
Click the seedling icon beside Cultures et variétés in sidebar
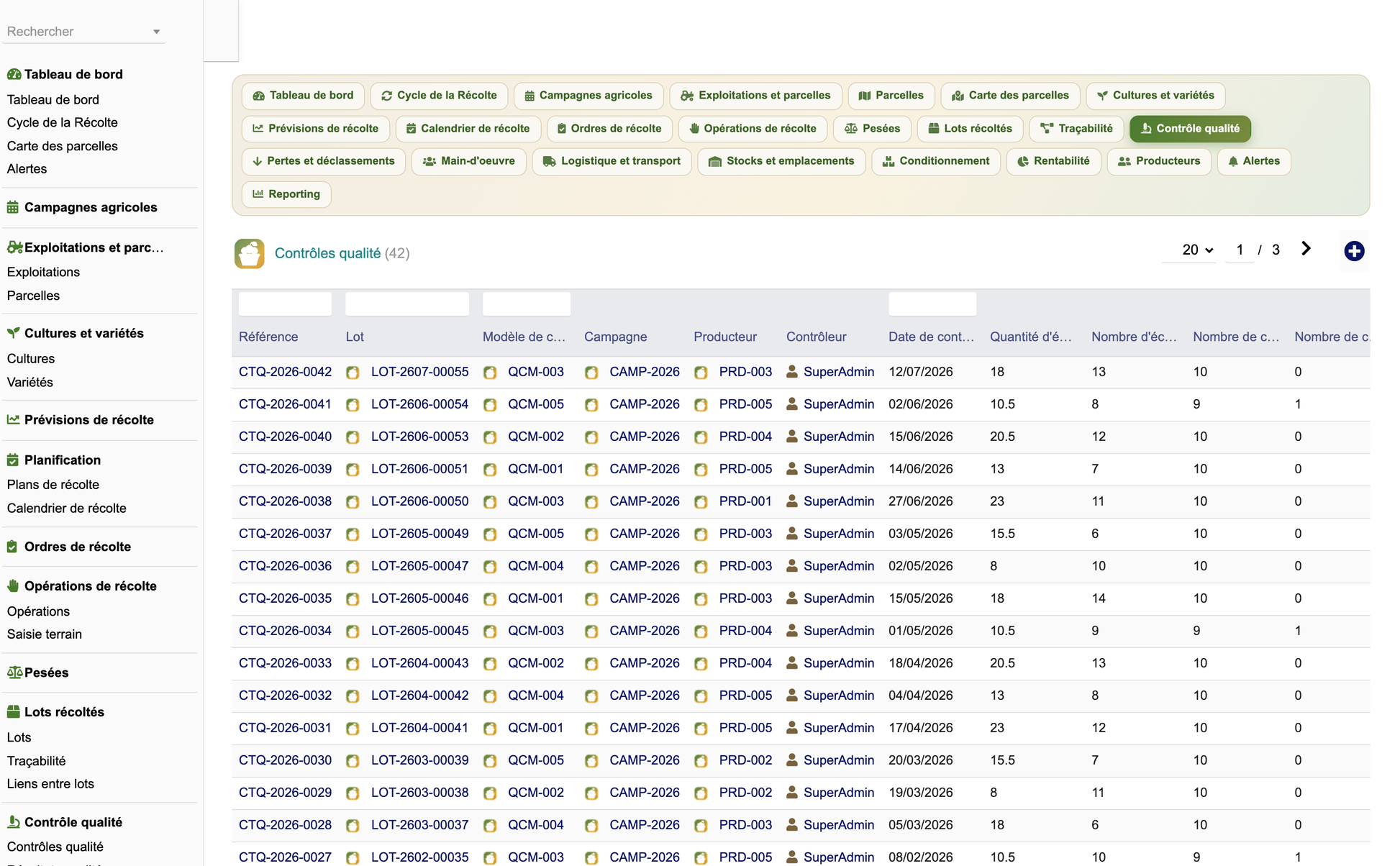coord(13,333)
